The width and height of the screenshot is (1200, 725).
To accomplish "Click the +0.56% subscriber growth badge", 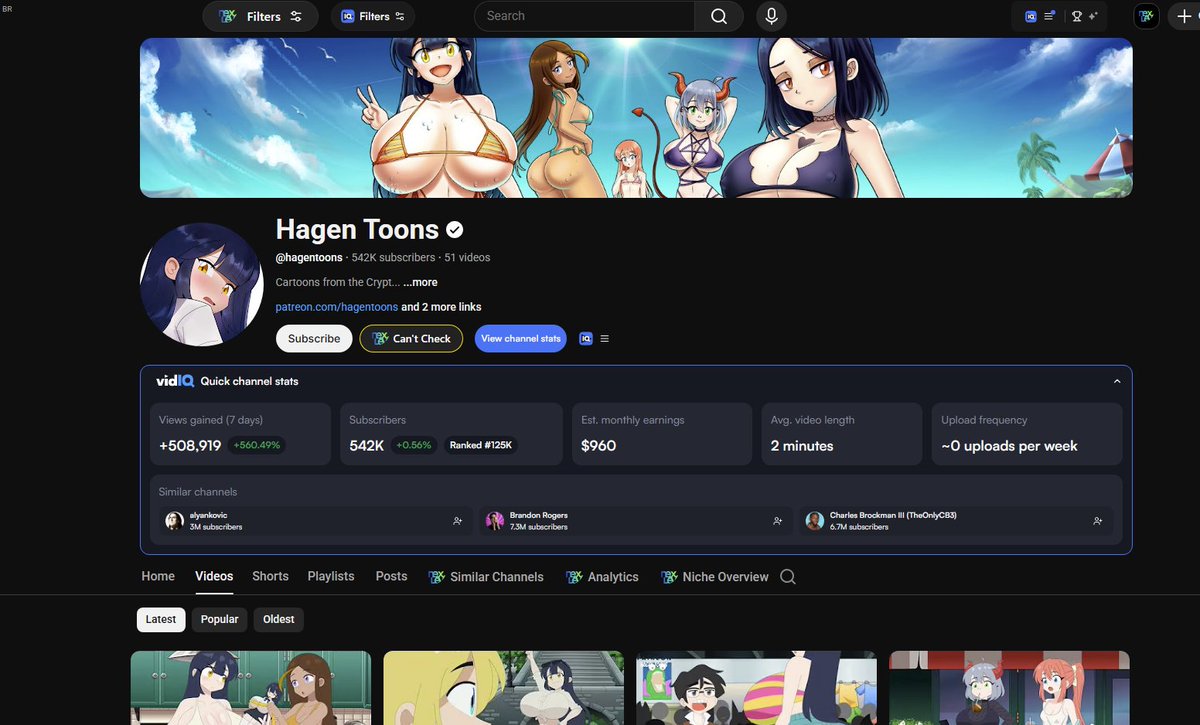I will click(x=413, y=445).
